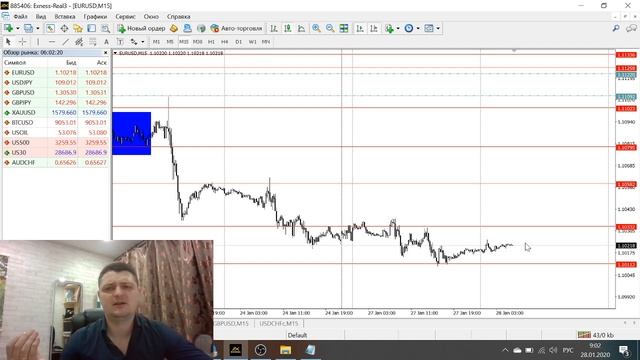Expand the templates dropdown arrow

pyautogui.click(x=438, y=28)
